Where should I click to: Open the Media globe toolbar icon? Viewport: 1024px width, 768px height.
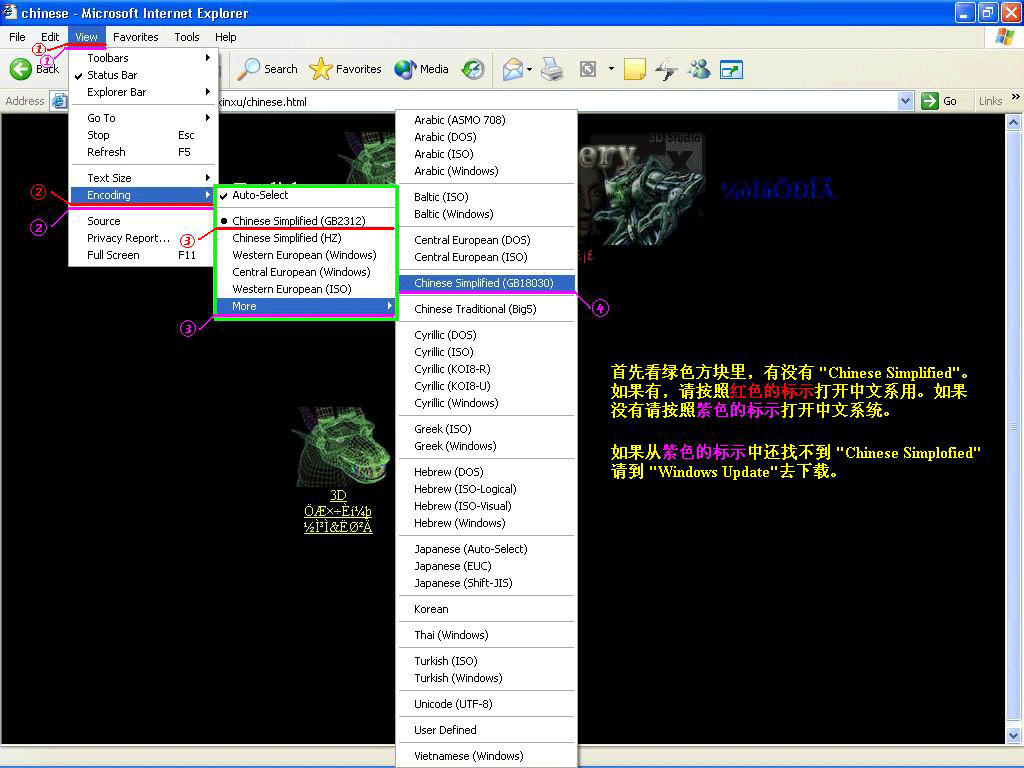pyautogui.click(x=405, y=69)
